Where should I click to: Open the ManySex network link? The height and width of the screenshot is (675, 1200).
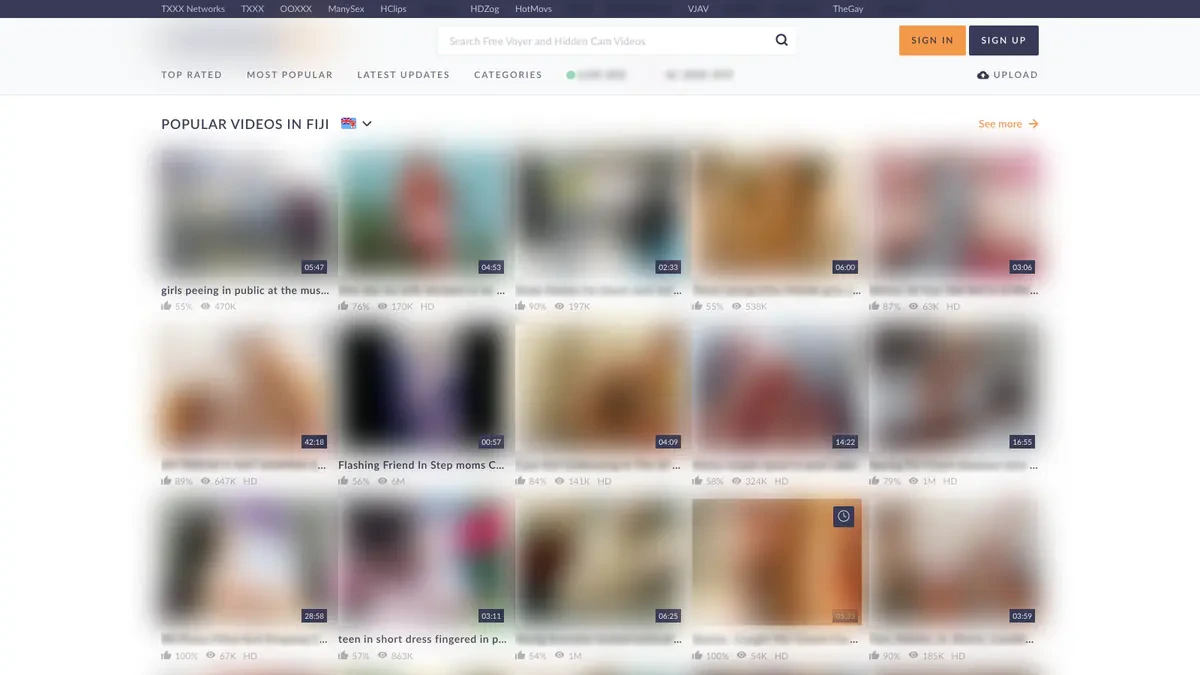tap(346, 9)
